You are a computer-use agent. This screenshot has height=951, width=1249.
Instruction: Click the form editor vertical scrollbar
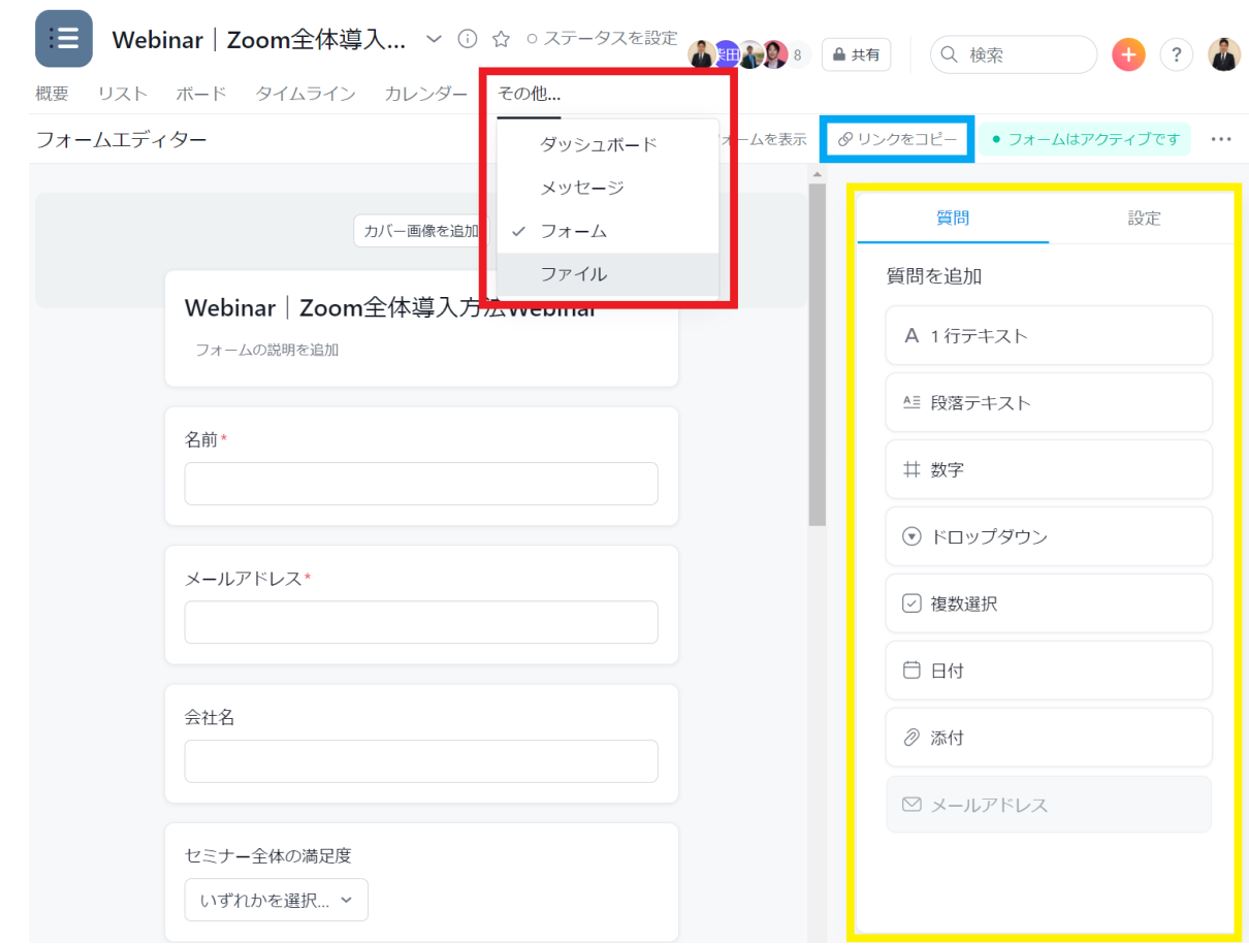[818, 355]
